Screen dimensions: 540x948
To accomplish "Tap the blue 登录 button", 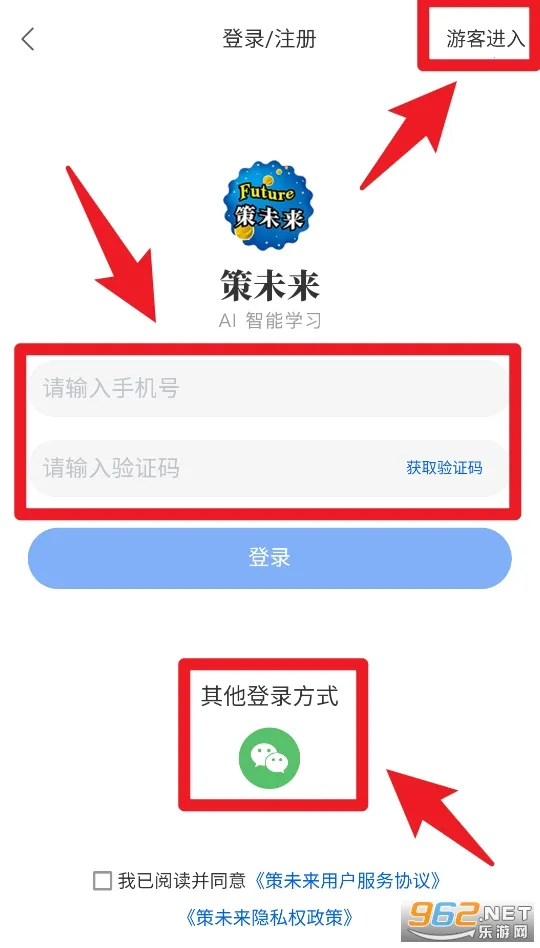I will click(270, 558).
